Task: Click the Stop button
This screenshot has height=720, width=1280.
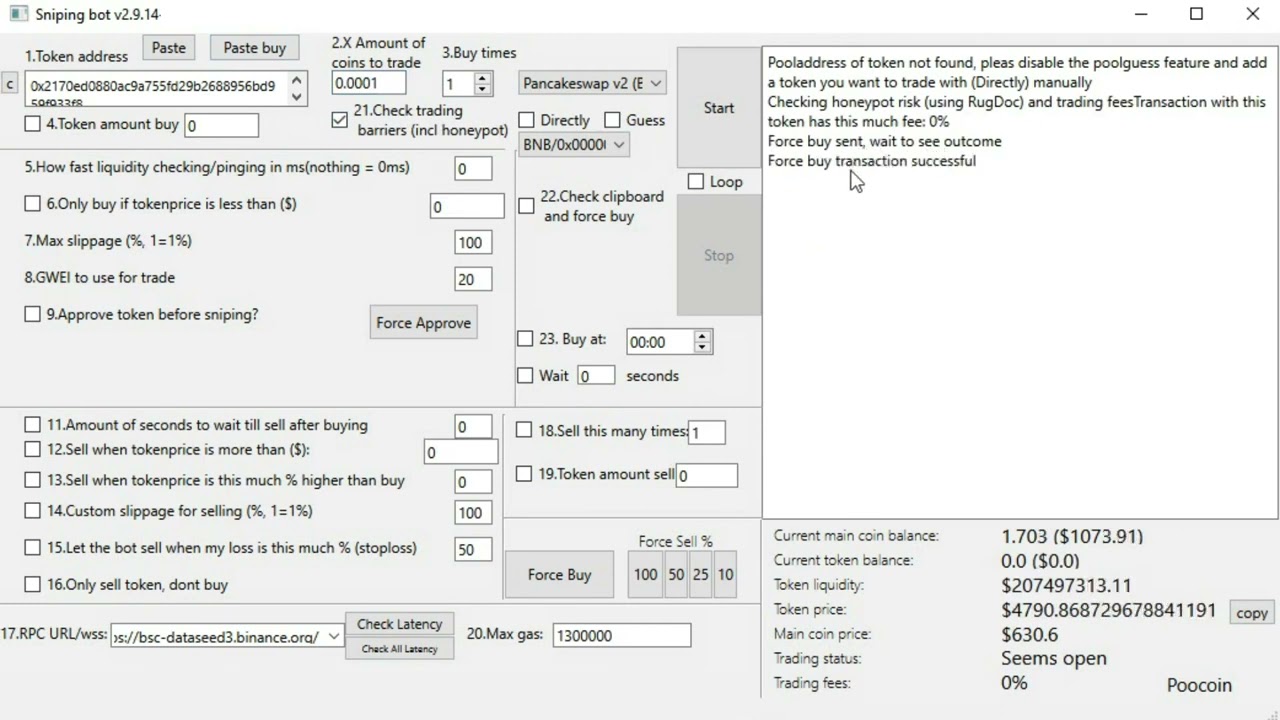Action: (719, 255)
